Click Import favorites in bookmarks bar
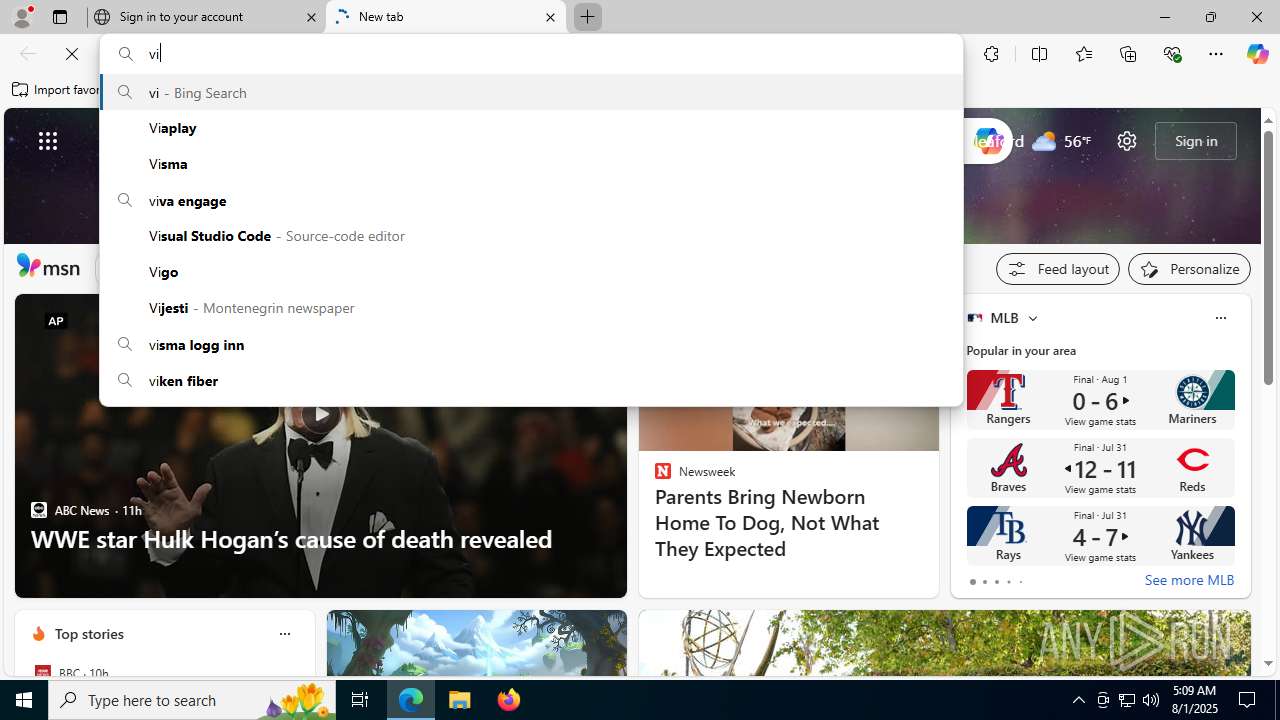Viewport: 1280px width, 720px height. pyautogui.click(x=56, y=90)
